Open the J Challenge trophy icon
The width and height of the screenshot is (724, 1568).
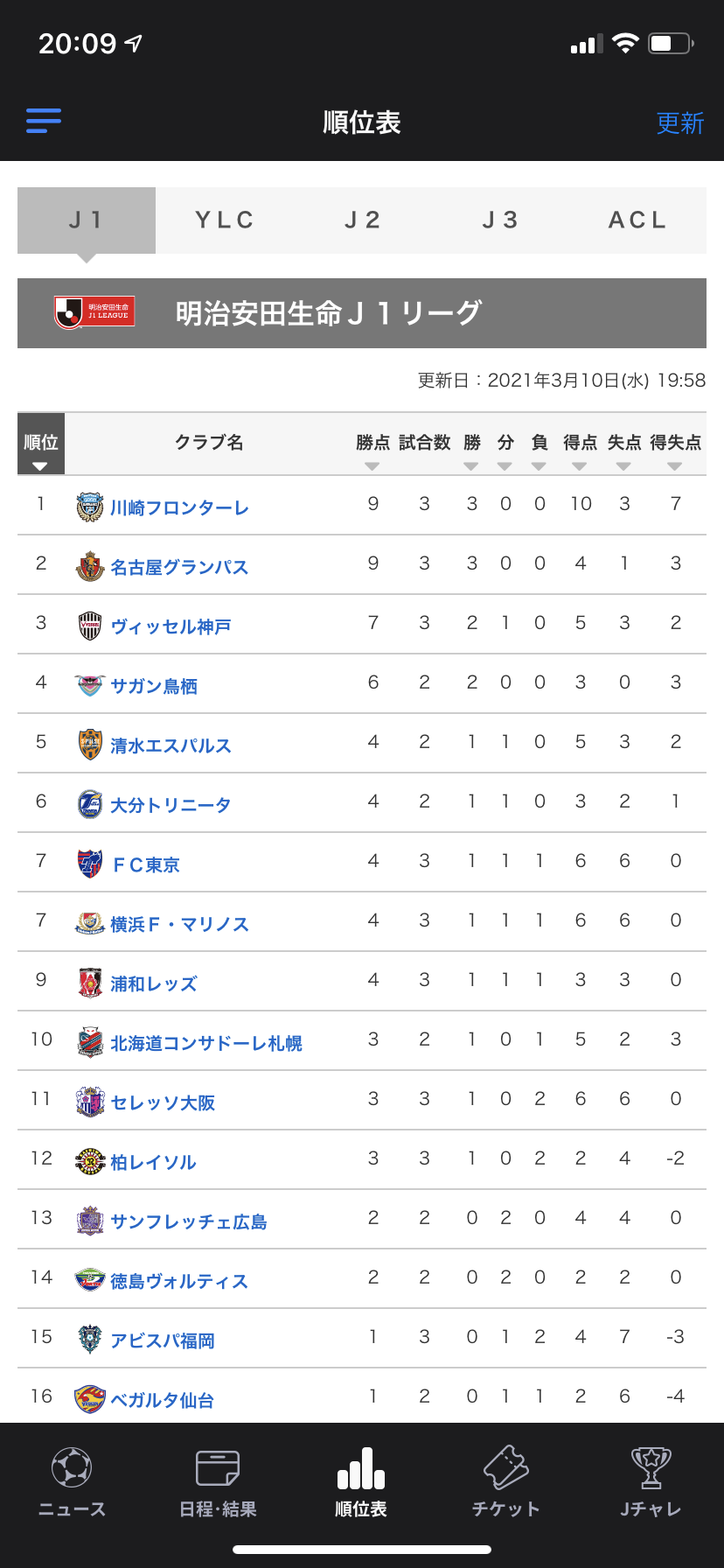coord(651,1467)
